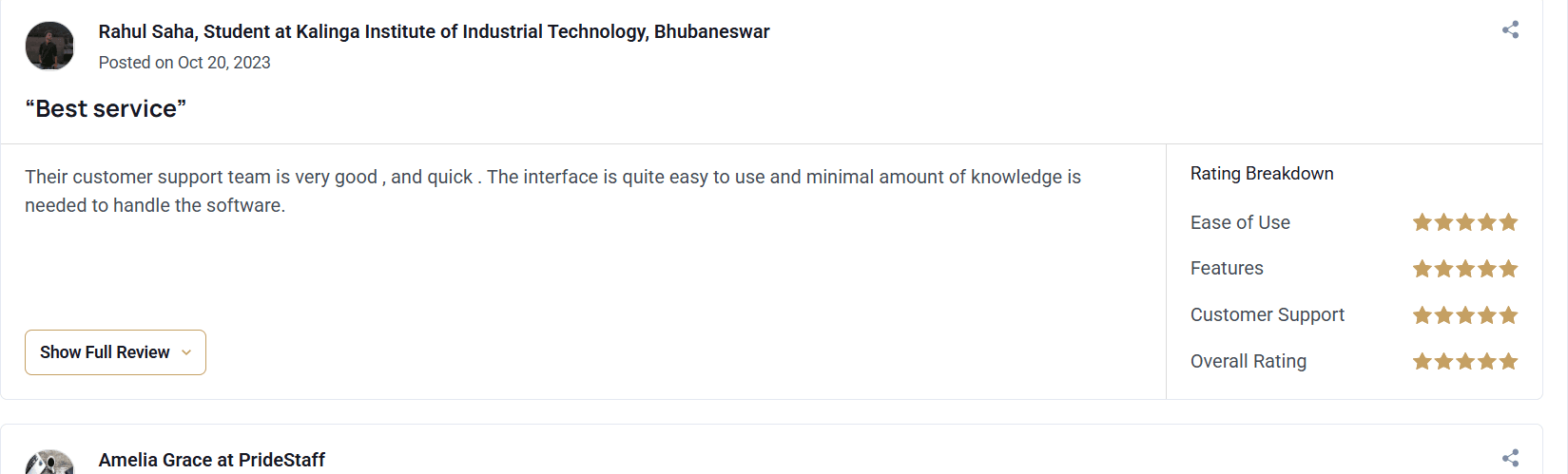
Task: Click the Customer Support star rating
Action: (x=1464, y=315)
